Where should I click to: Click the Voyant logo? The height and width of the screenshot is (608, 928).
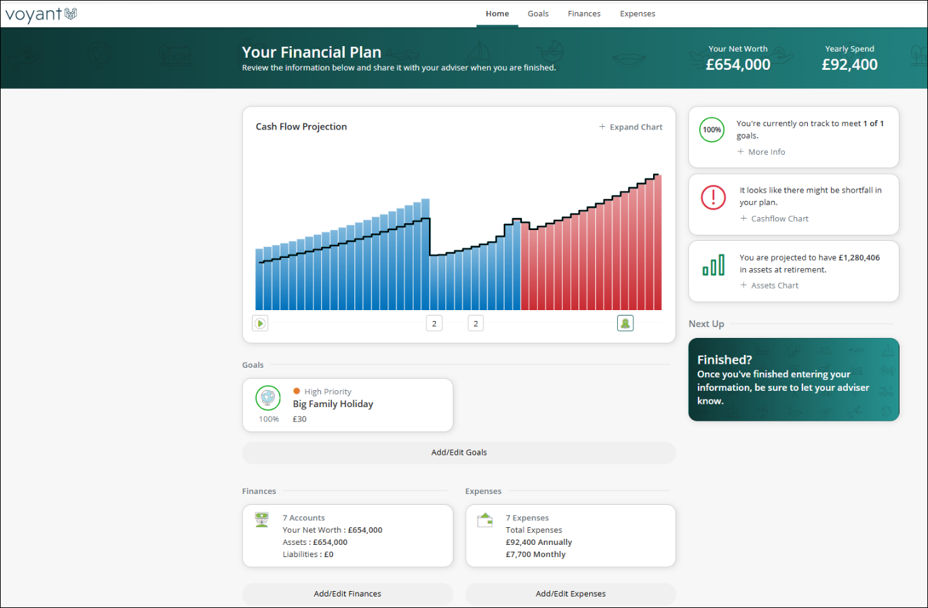coord(41,14)
